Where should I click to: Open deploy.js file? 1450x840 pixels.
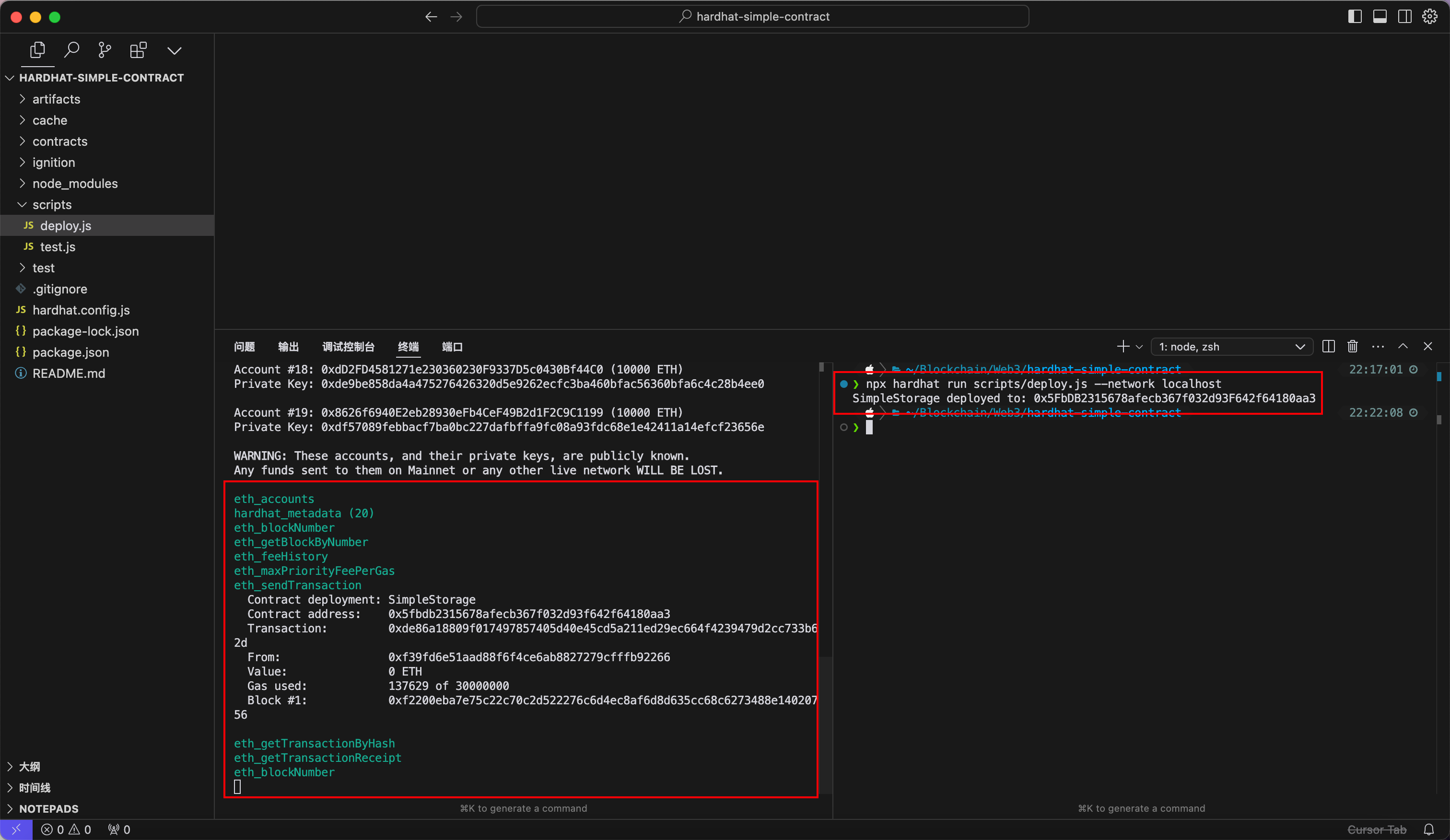click(107, 225)
